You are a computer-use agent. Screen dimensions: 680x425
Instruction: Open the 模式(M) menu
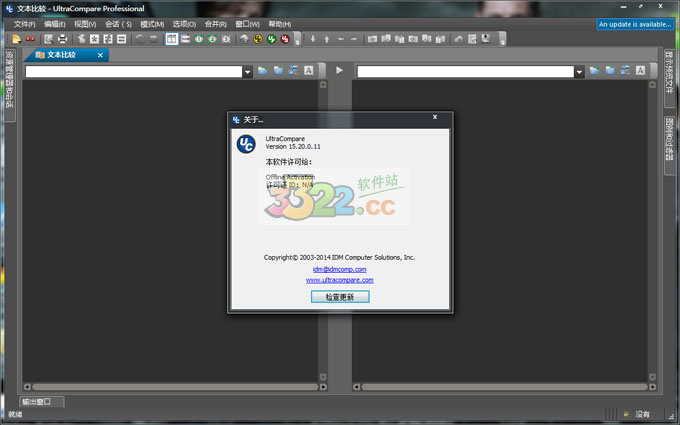point(152,24)
